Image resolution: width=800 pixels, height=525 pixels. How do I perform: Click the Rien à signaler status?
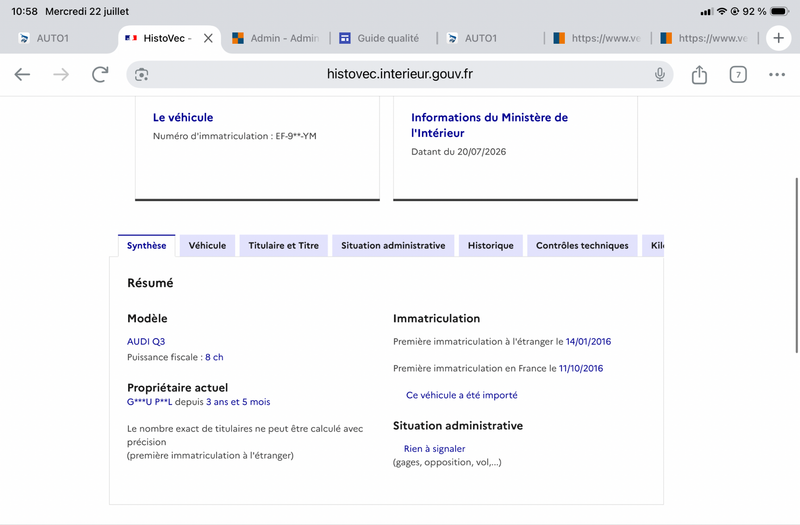click(434, 448)
